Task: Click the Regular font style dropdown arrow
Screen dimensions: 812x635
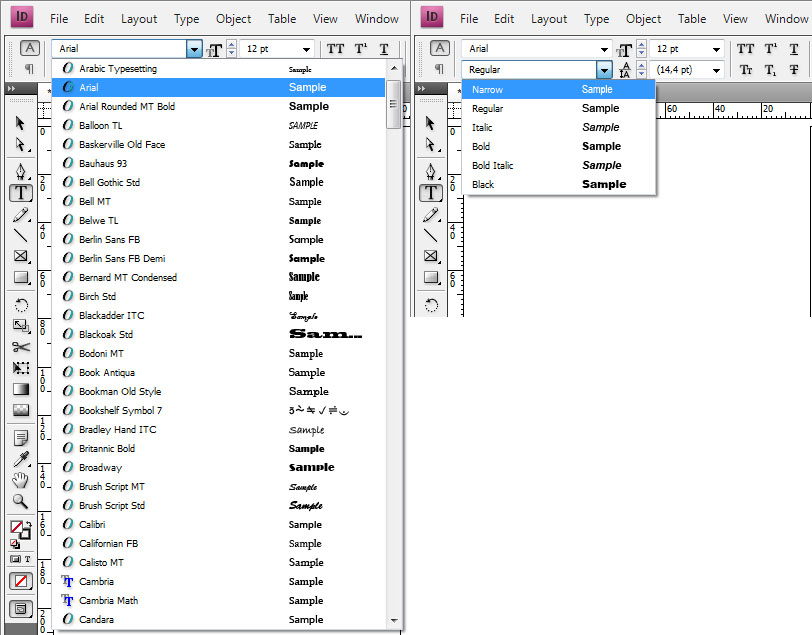Action: point(604,69)
